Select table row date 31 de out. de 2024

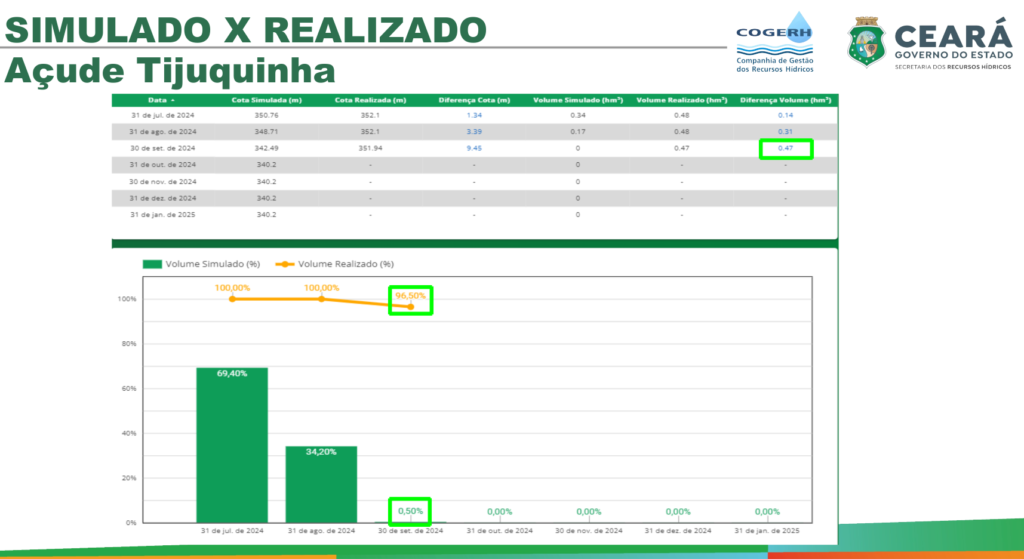coord(163,165)
